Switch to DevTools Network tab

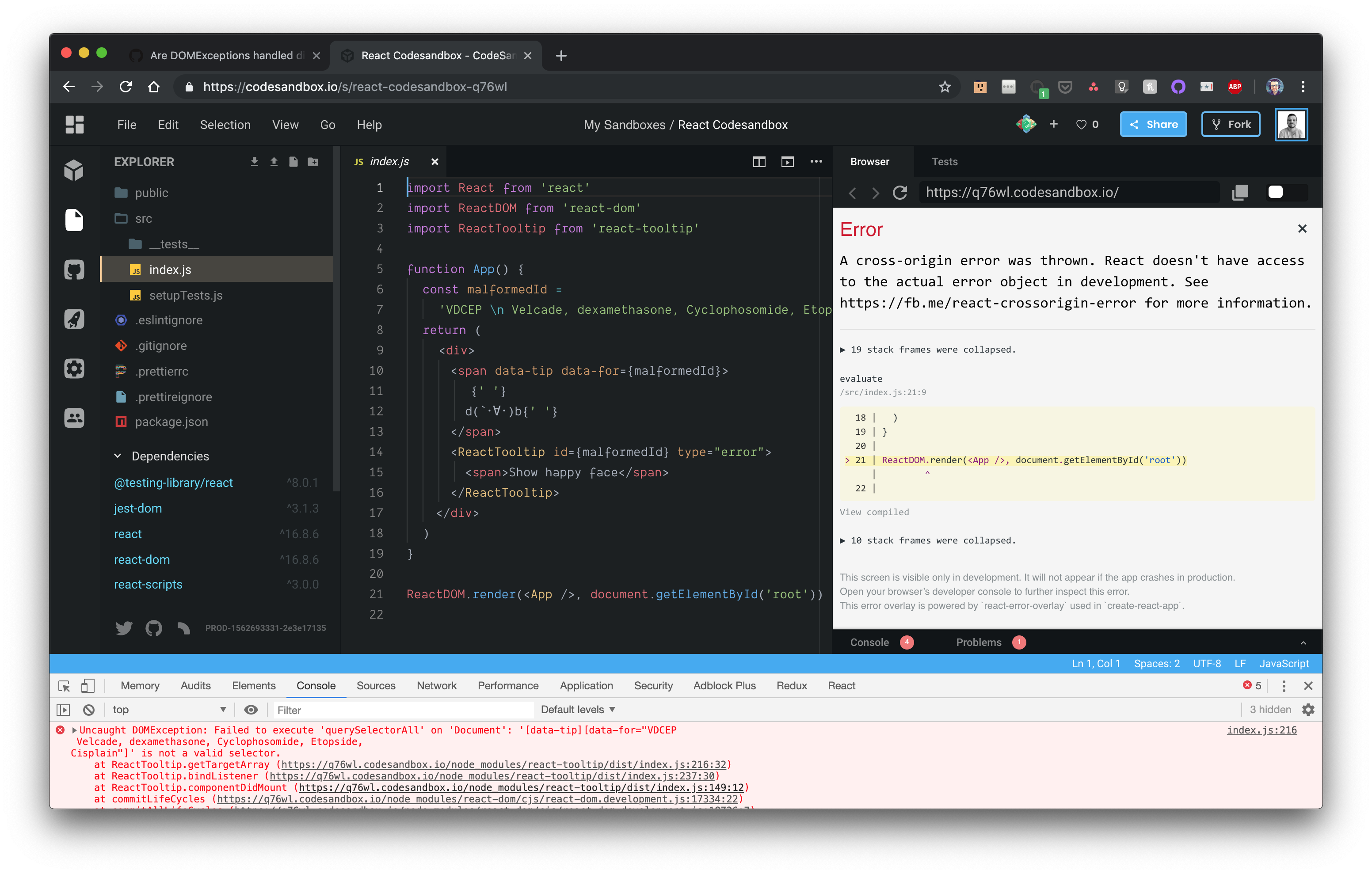(x=436, y=686)
